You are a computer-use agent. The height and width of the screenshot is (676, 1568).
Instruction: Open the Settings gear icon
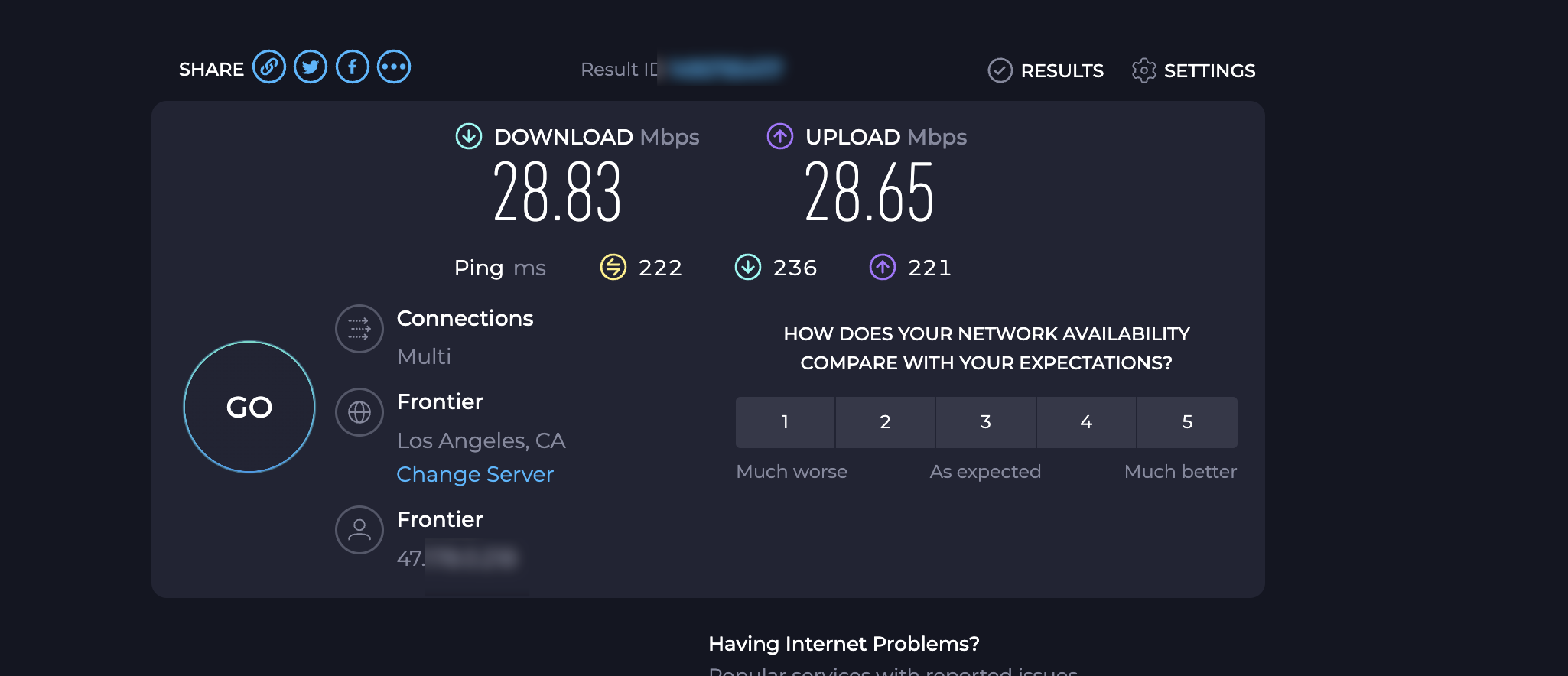coord(1143,70)
